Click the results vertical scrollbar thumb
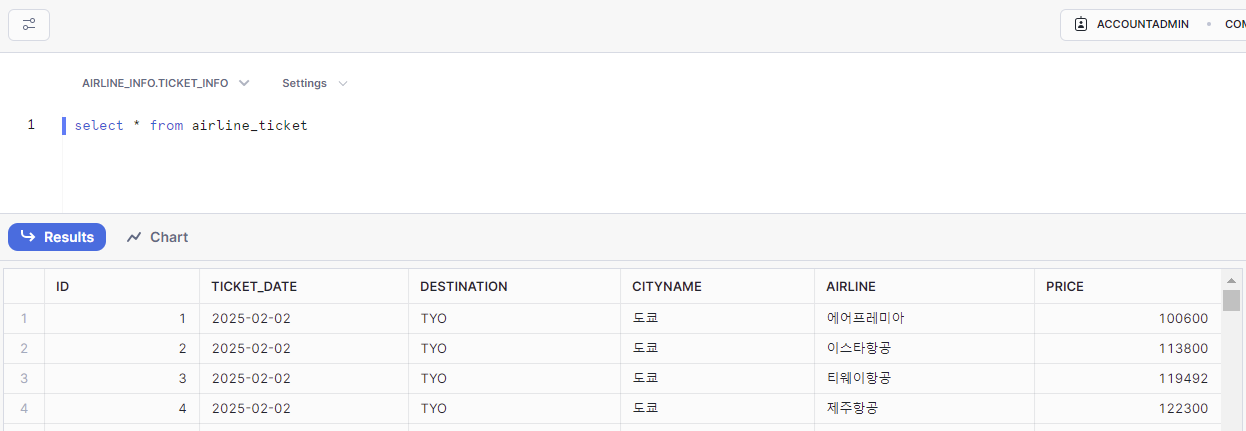Image resolution: width=1246 pixels, height=431 pixels. [x=1232, y=300]
